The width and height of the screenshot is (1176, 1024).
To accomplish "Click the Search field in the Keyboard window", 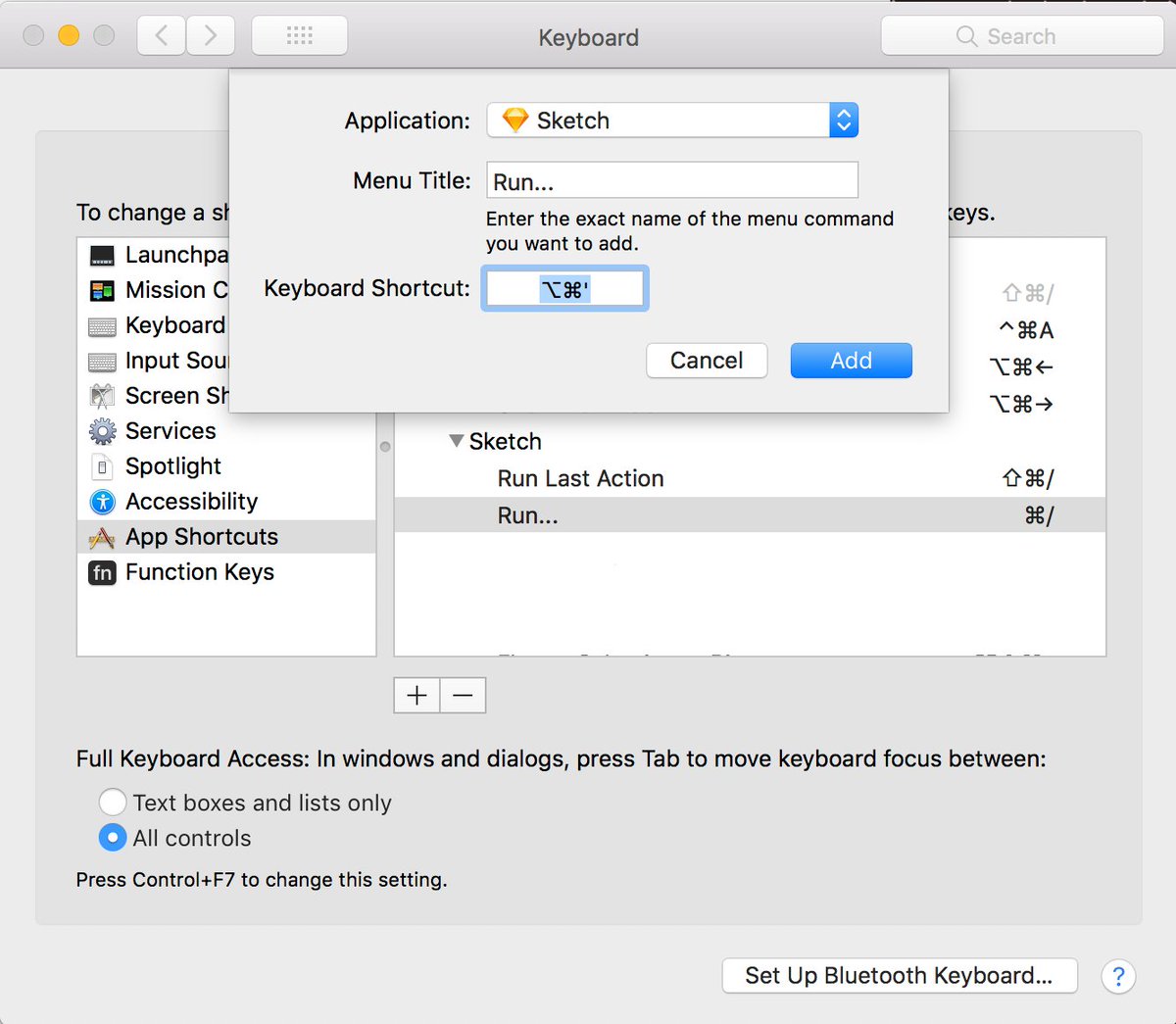I will pos(1022,36).
